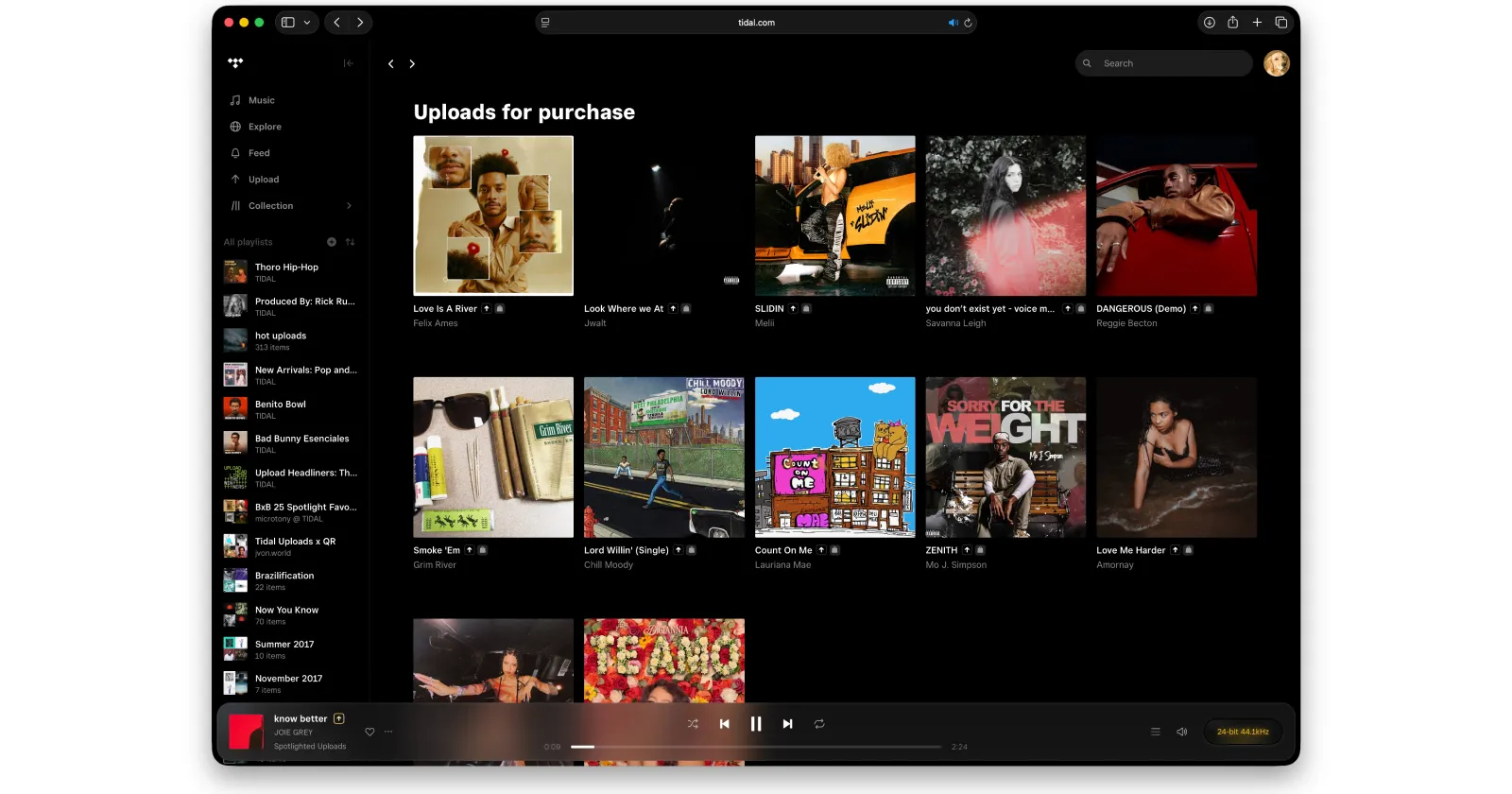Mute the tab audio speaker icon
The width and height of the screenshot is (1512, 794).
click(953, 23)
